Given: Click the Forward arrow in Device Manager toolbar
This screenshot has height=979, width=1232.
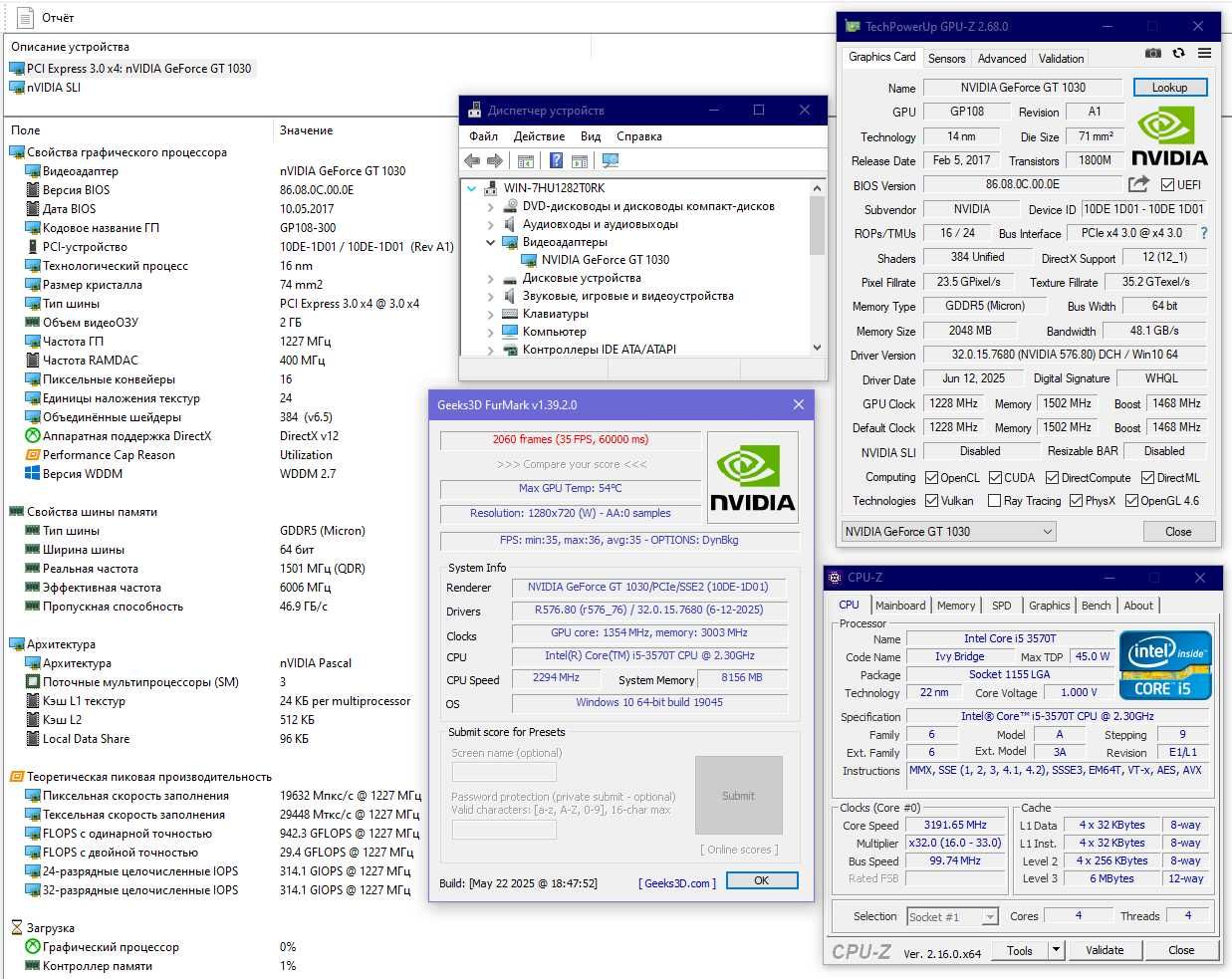Looking at the screenshot, I should (495, 160).
